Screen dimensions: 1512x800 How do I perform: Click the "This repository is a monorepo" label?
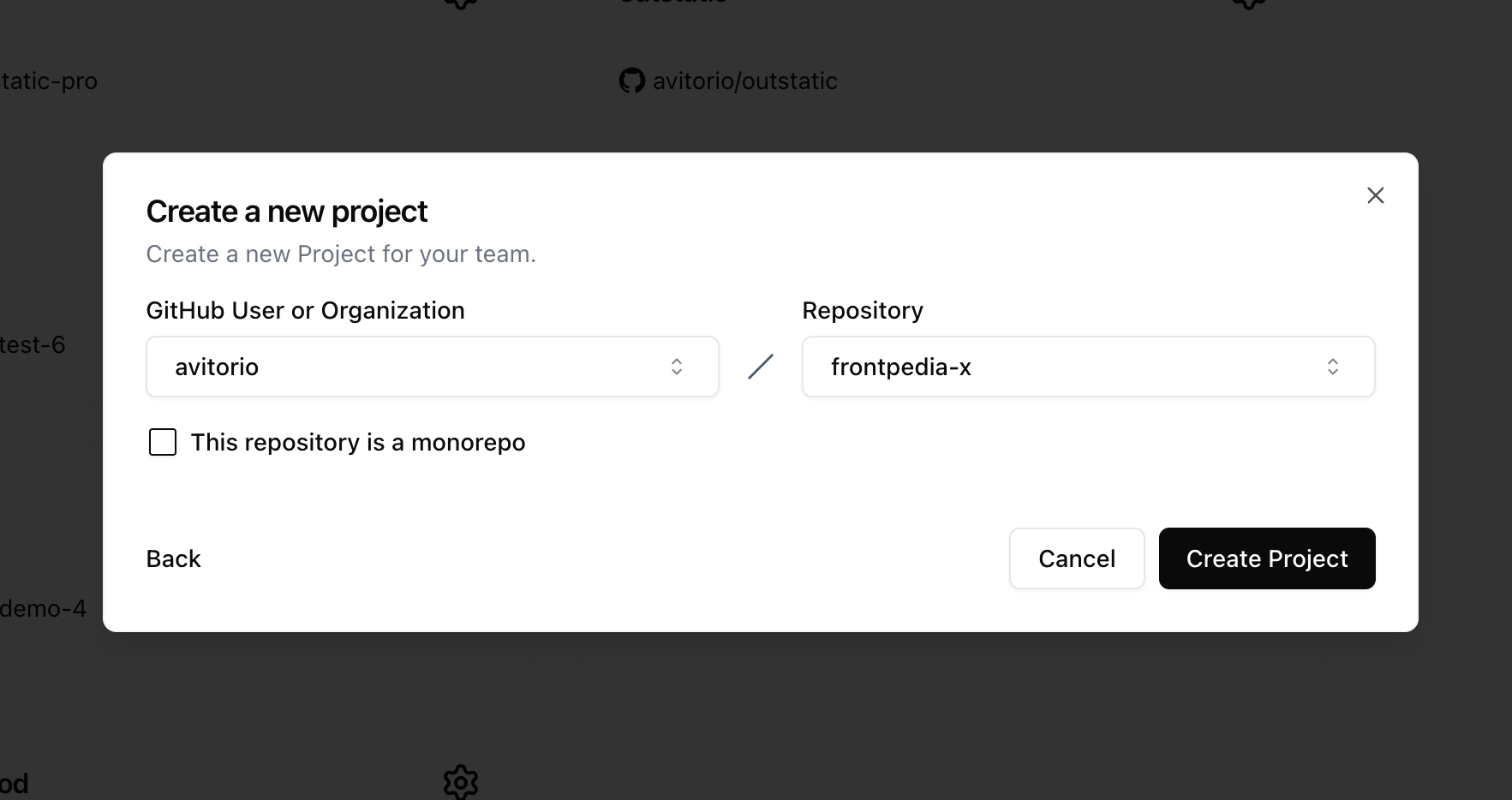click(x=358, y=443)
